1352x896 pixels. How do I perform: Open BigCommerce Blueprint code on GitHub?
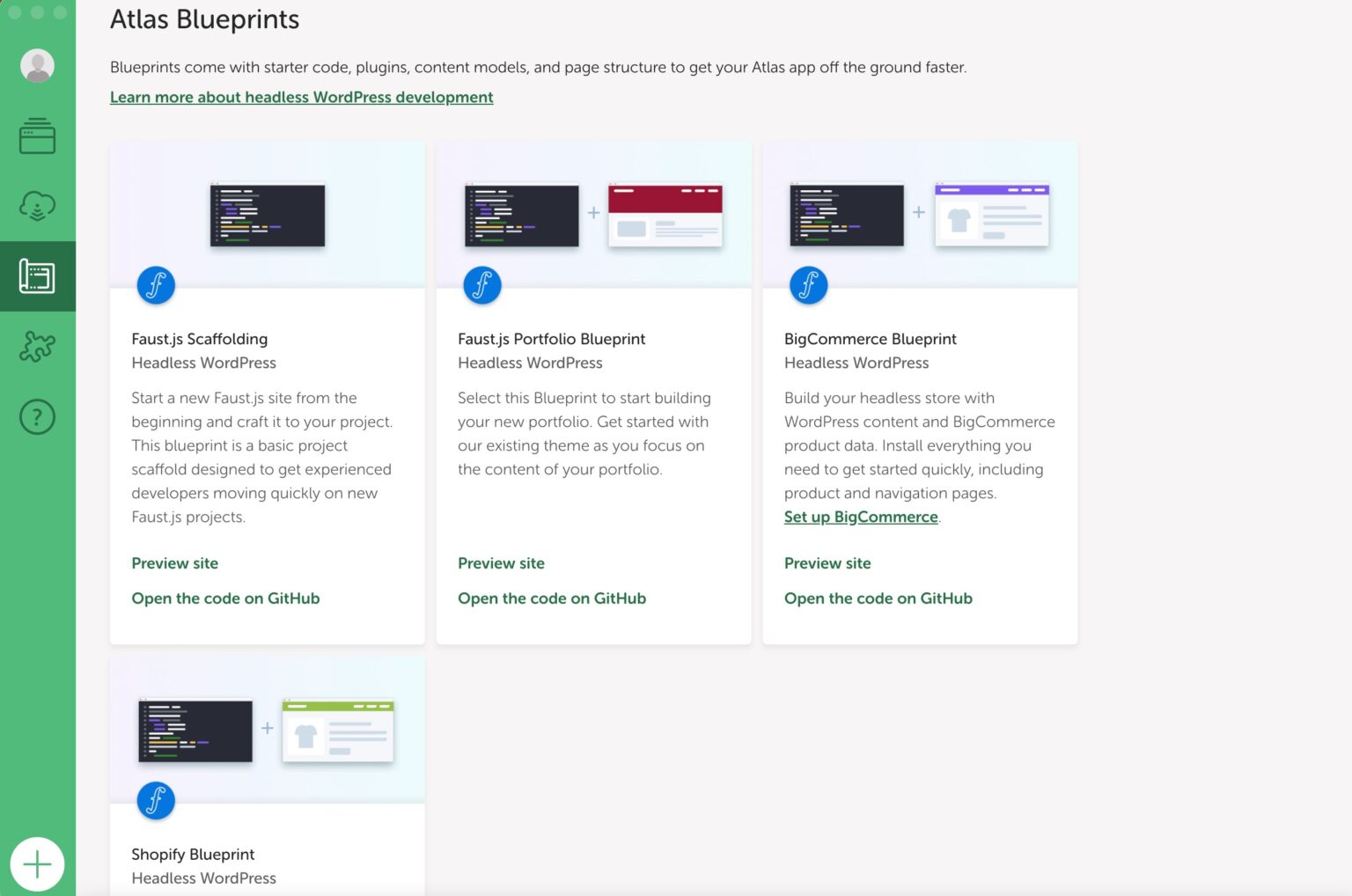(878, 599)
